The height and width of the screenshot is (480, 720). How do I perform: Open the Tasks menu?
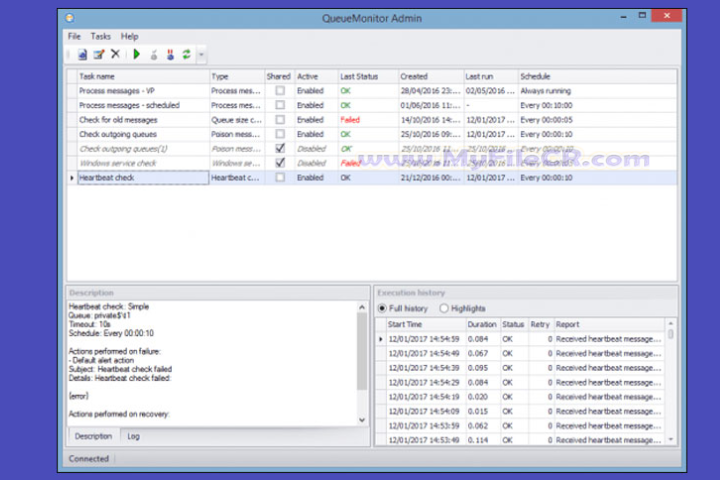click(x=101, y=36)
